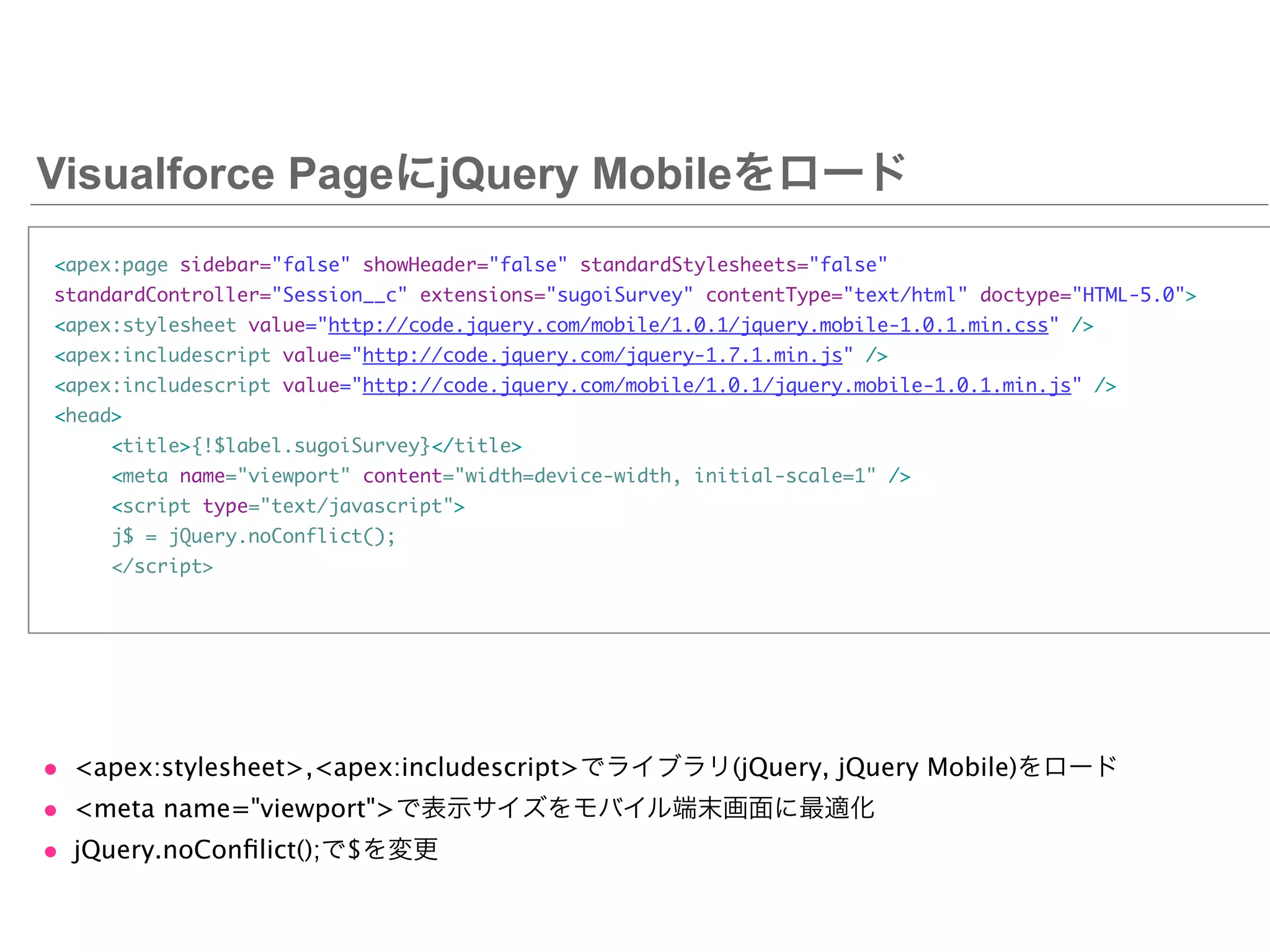Viewport: 1270px width, 952px height.
Task: Click the 'j$ = jQuery.noConflict();' line
Action: click(253, 536)
